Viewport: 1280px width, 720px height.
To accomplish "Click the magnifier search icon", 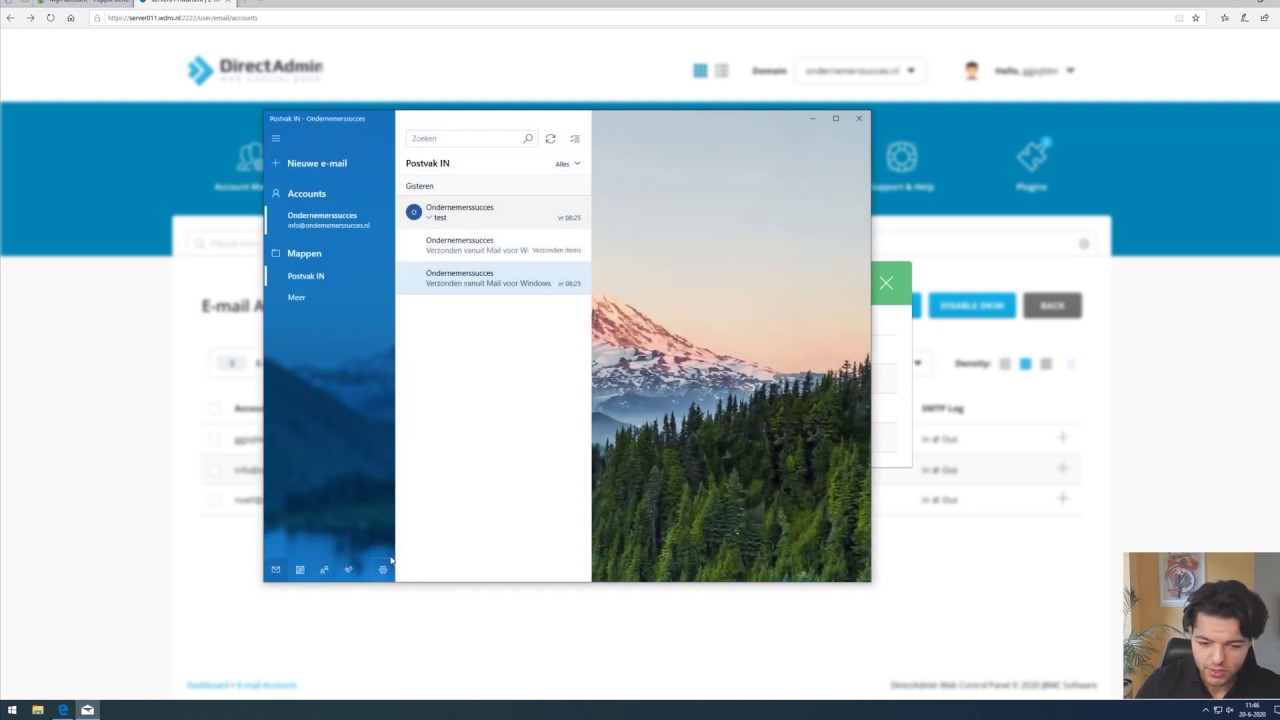I will [x=528, y=138].
